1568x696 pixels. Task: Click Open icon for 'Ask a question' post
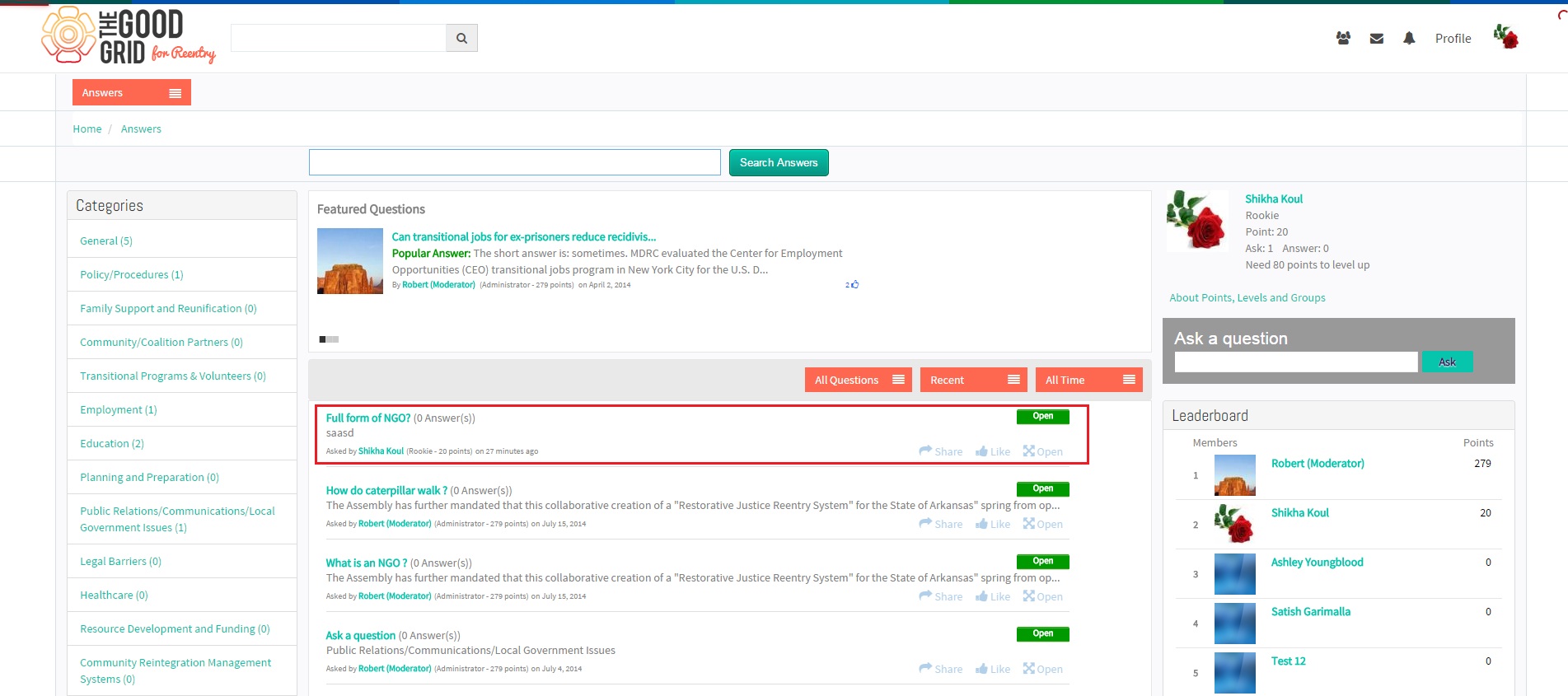[1043, 669]
